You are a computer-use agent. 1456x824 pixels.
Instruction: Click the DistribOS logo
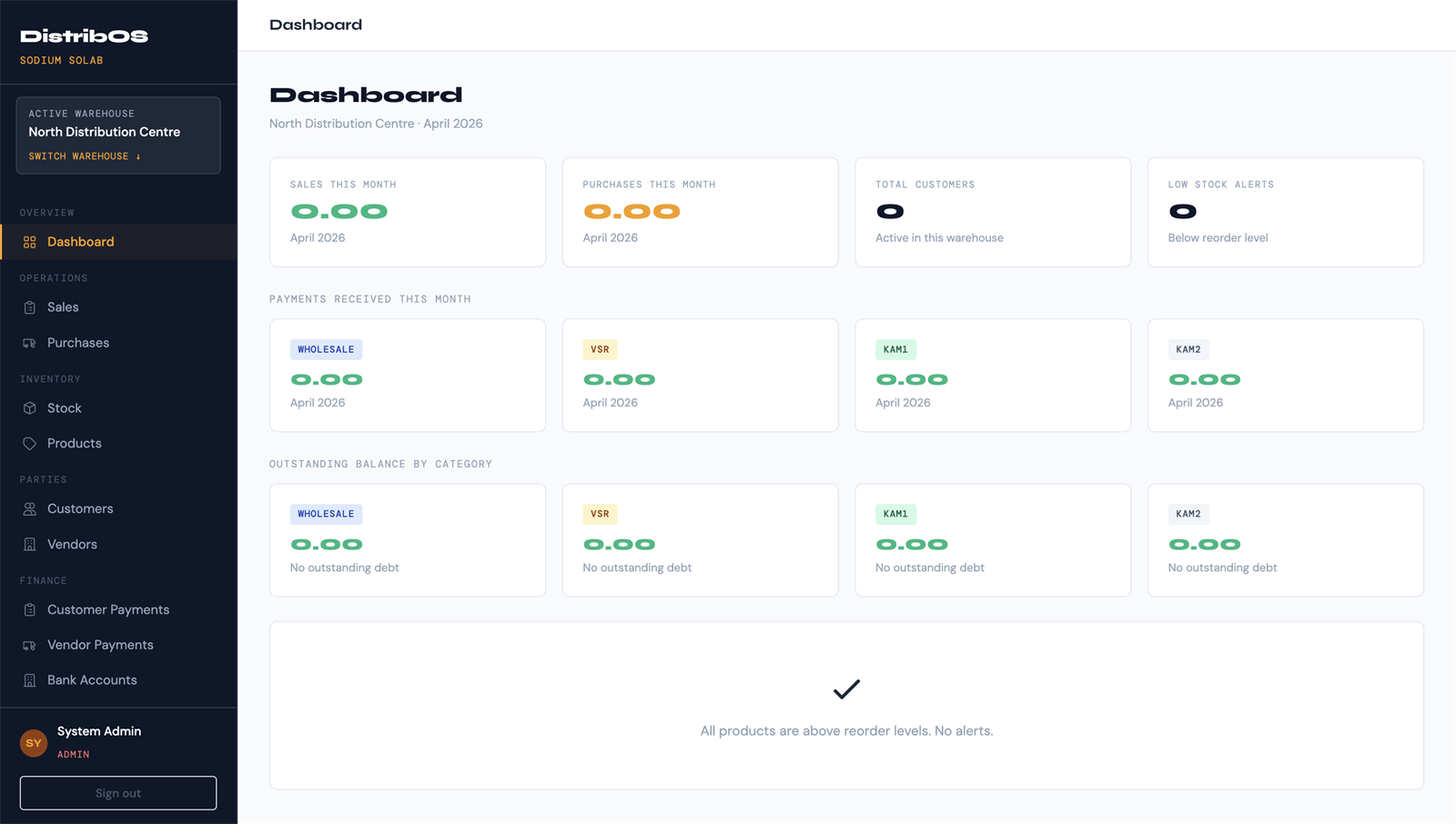click(84, 36)
